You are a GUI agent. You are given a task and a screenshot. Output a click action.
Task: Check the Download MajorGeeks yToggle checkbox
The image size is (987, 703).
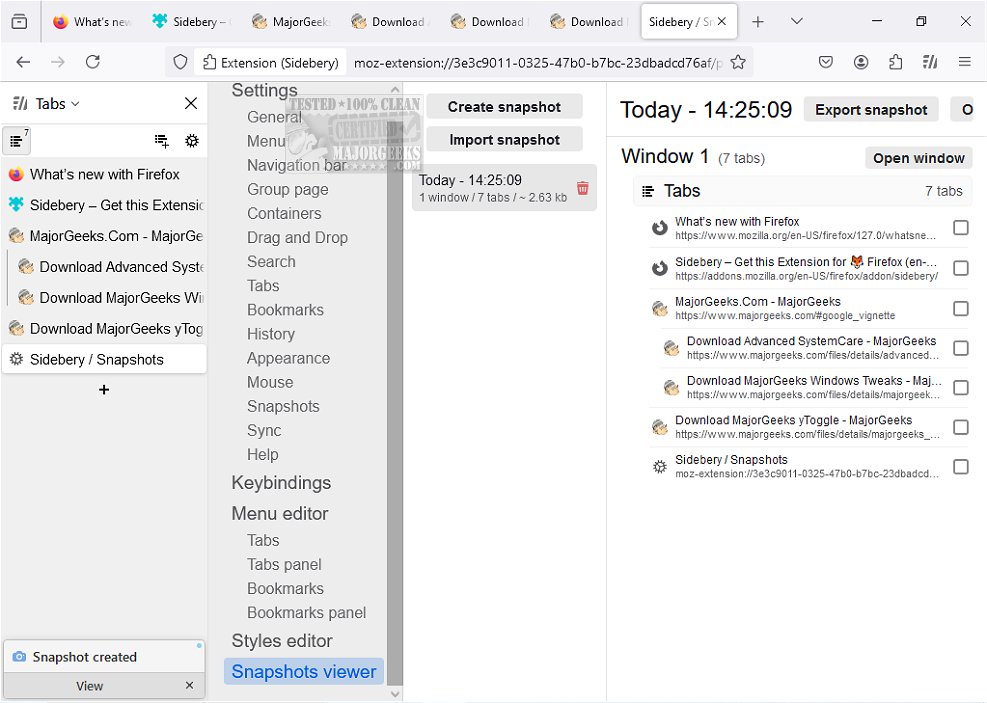tap(961, 427)
